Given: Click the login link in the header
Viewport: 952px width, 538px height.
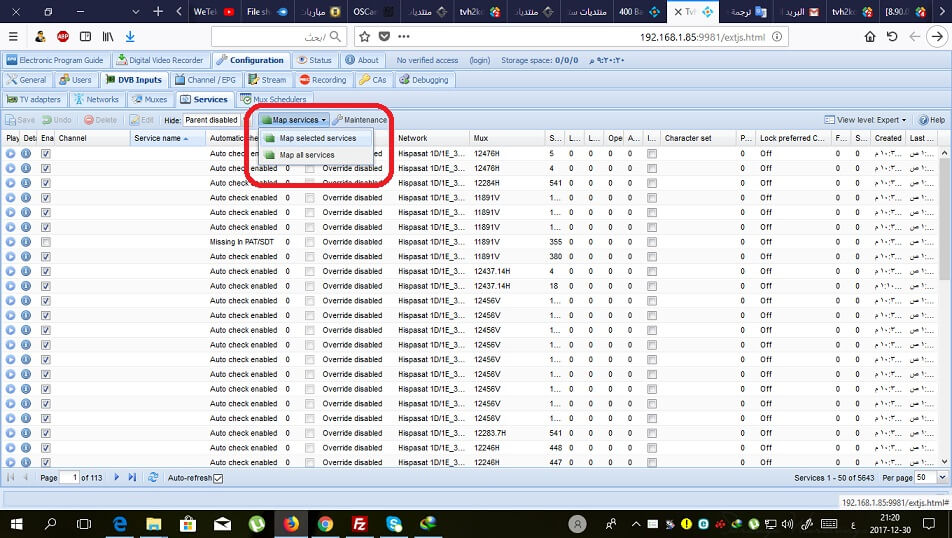Looking at the screenshot, I should tap(478, 60).
